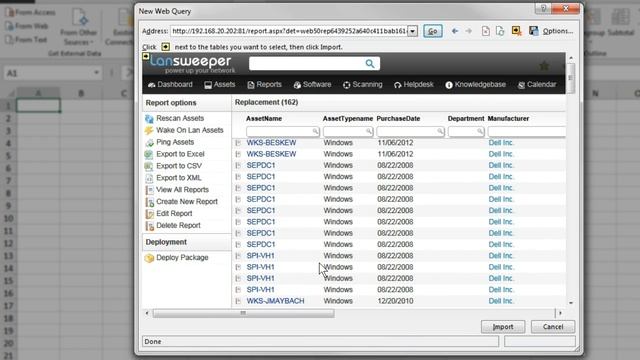This screenshot has height=360, width=640.
Task: Sort by the Manufacturer column header
Action: [508, 119]
